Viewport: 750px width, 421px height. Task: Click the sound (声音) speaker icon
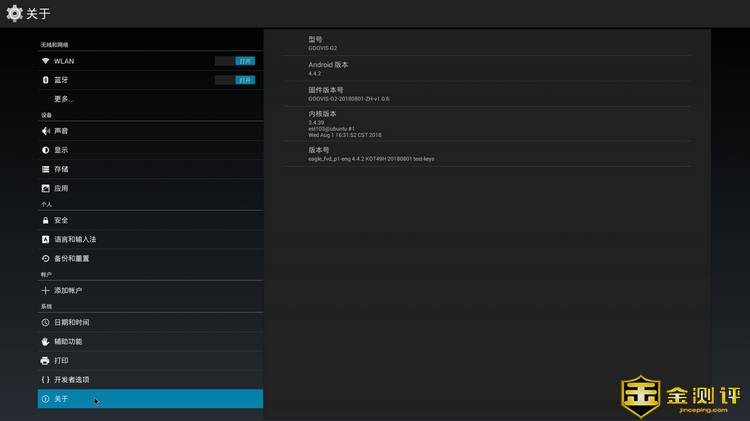[45, 131]
